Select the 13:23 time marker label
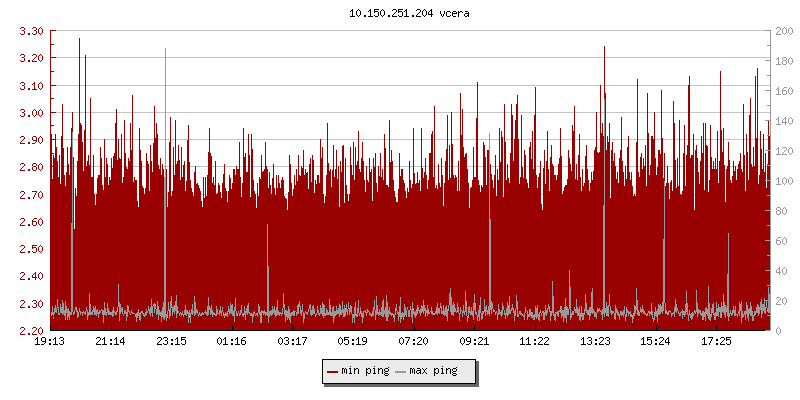 [x=596, y=342]
